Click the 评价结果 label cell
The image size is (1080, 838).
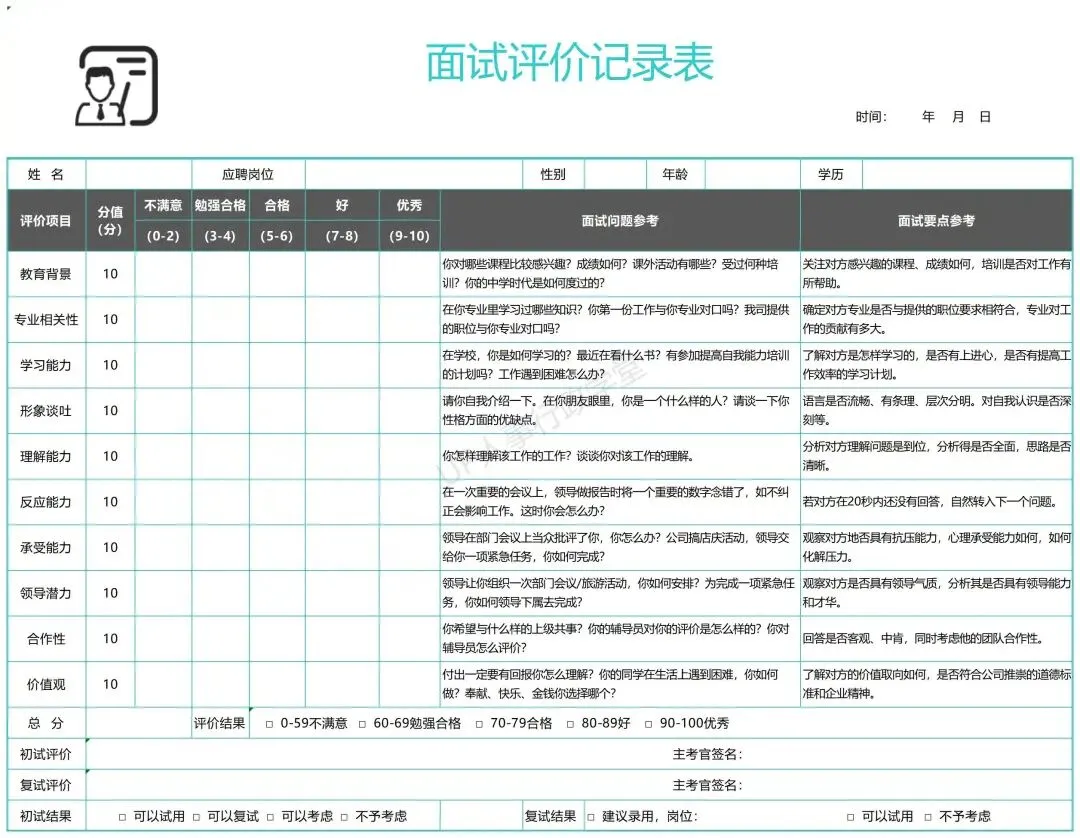point(220,723)
